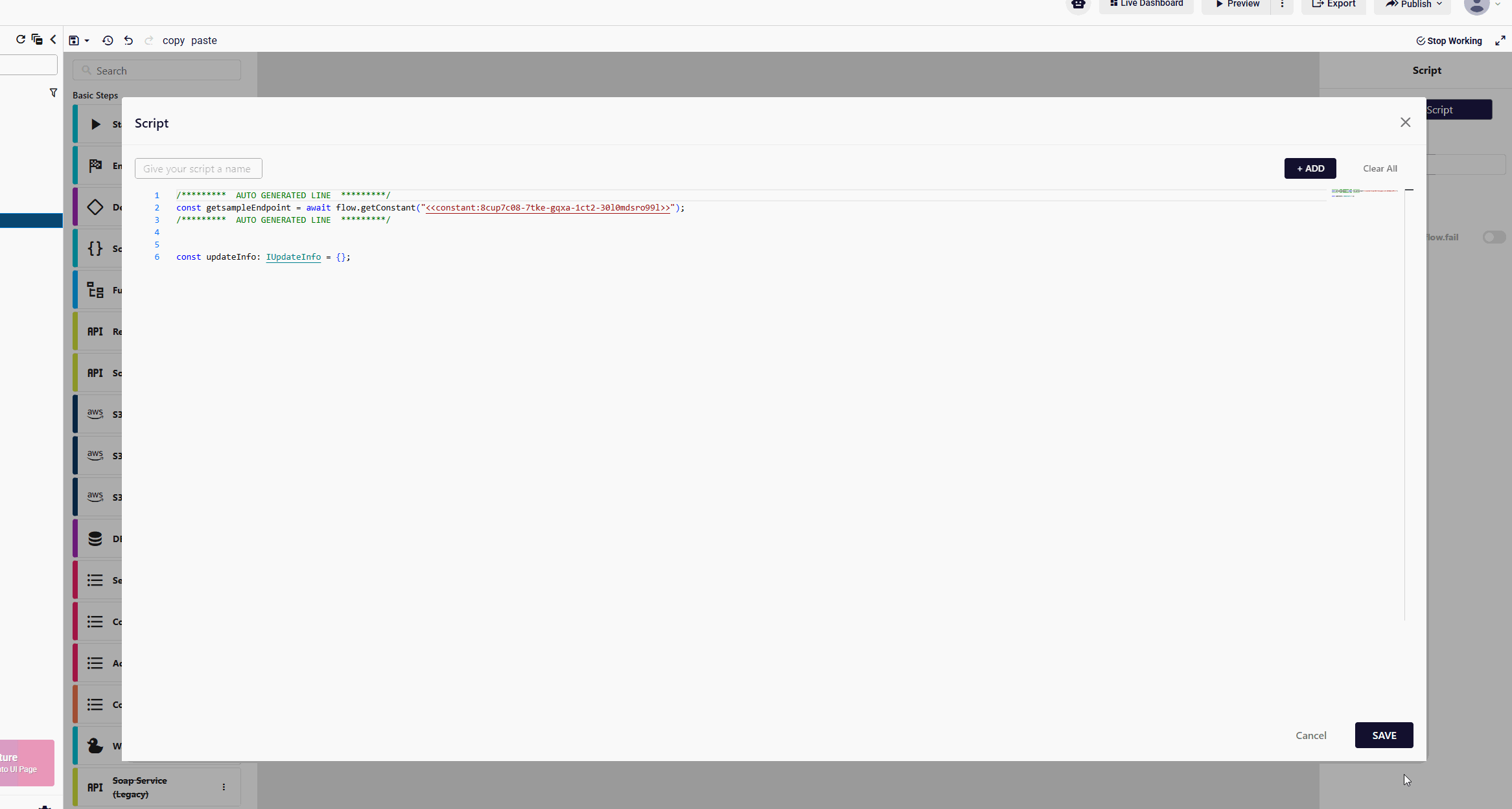Close the Script dialog with X
Screen dimensions: 1512x809
1405,122
